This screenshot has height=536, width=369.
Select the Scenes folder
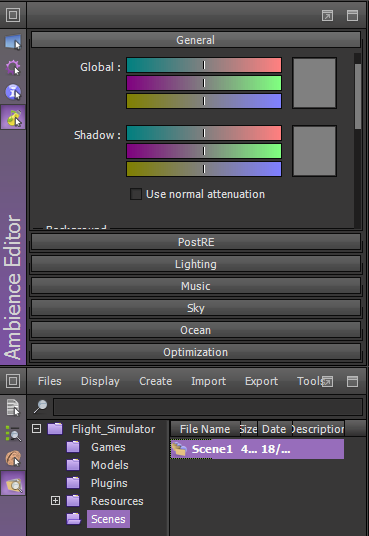point(108,519)
